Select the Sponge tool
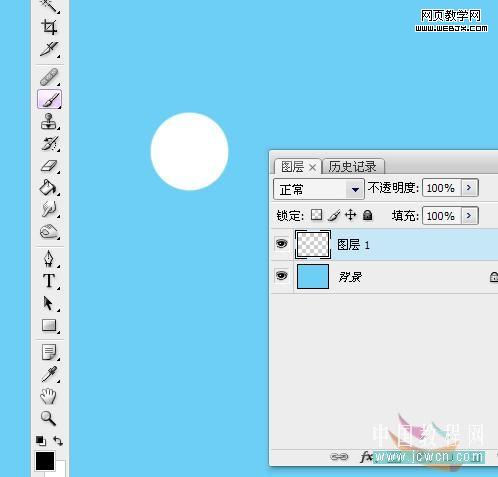Viewport: 498px width, 477px height. click(x=49, y=232)
